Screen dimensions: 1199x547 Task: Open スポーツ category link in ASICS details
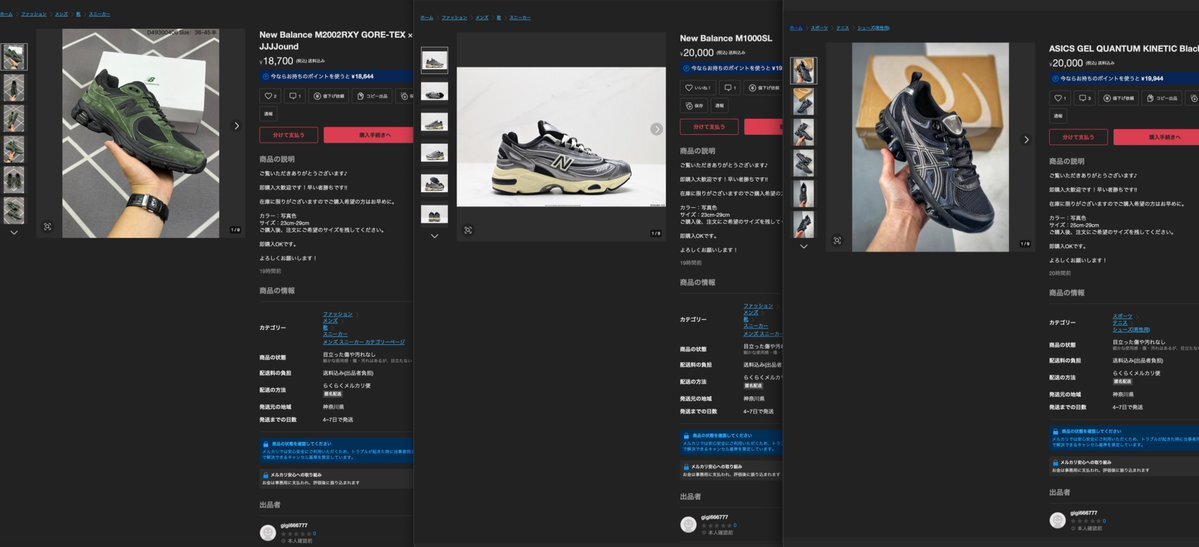(1123, 316)
